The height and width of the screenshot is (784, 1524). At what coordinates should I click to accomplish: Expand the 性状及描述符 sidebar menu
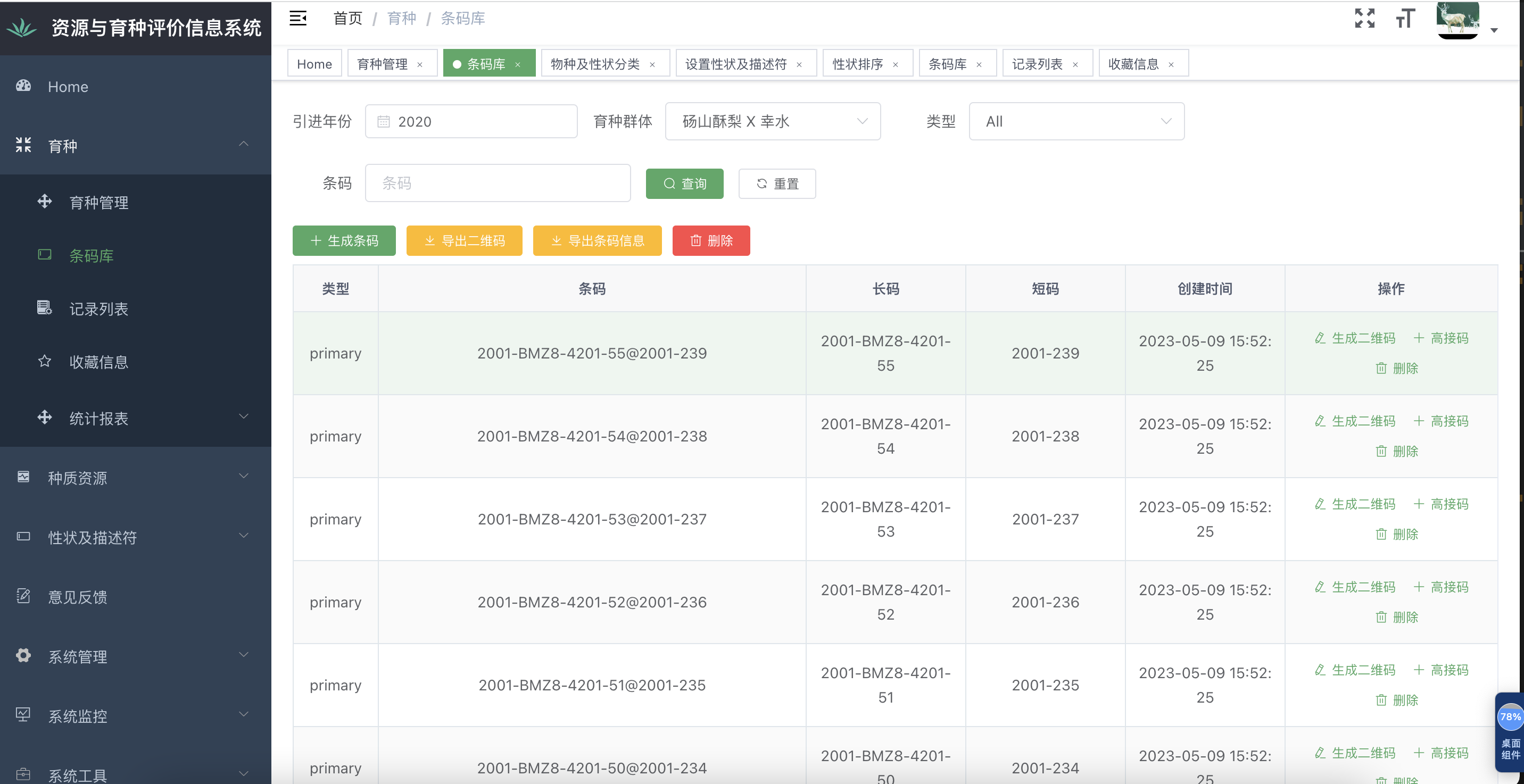[x=136, y=537]
